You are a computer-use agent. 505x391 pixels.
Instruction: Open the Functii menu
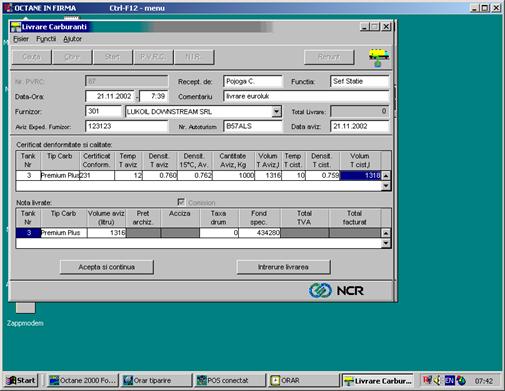[46, 39]
